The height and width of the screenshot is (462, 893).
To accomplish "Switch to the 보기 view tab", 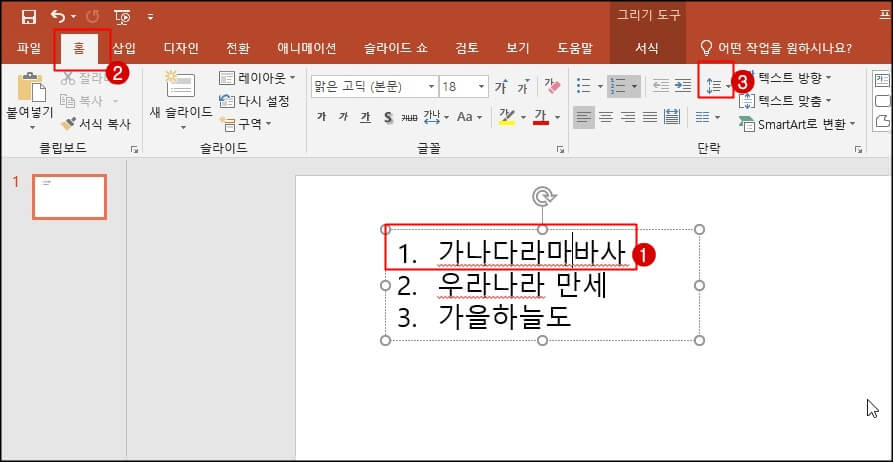I will point(518,48).
